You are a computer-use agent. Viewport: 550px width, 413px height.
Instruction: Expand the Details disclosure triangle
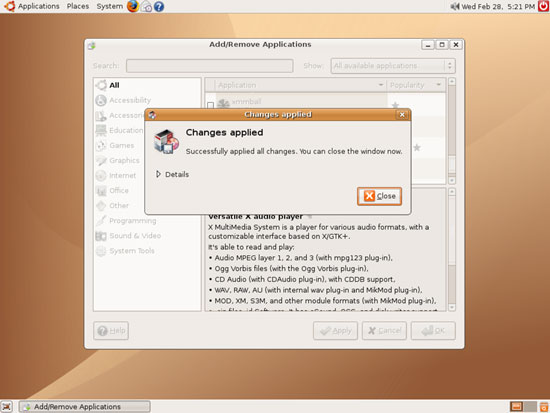click(x=158, y=174)
